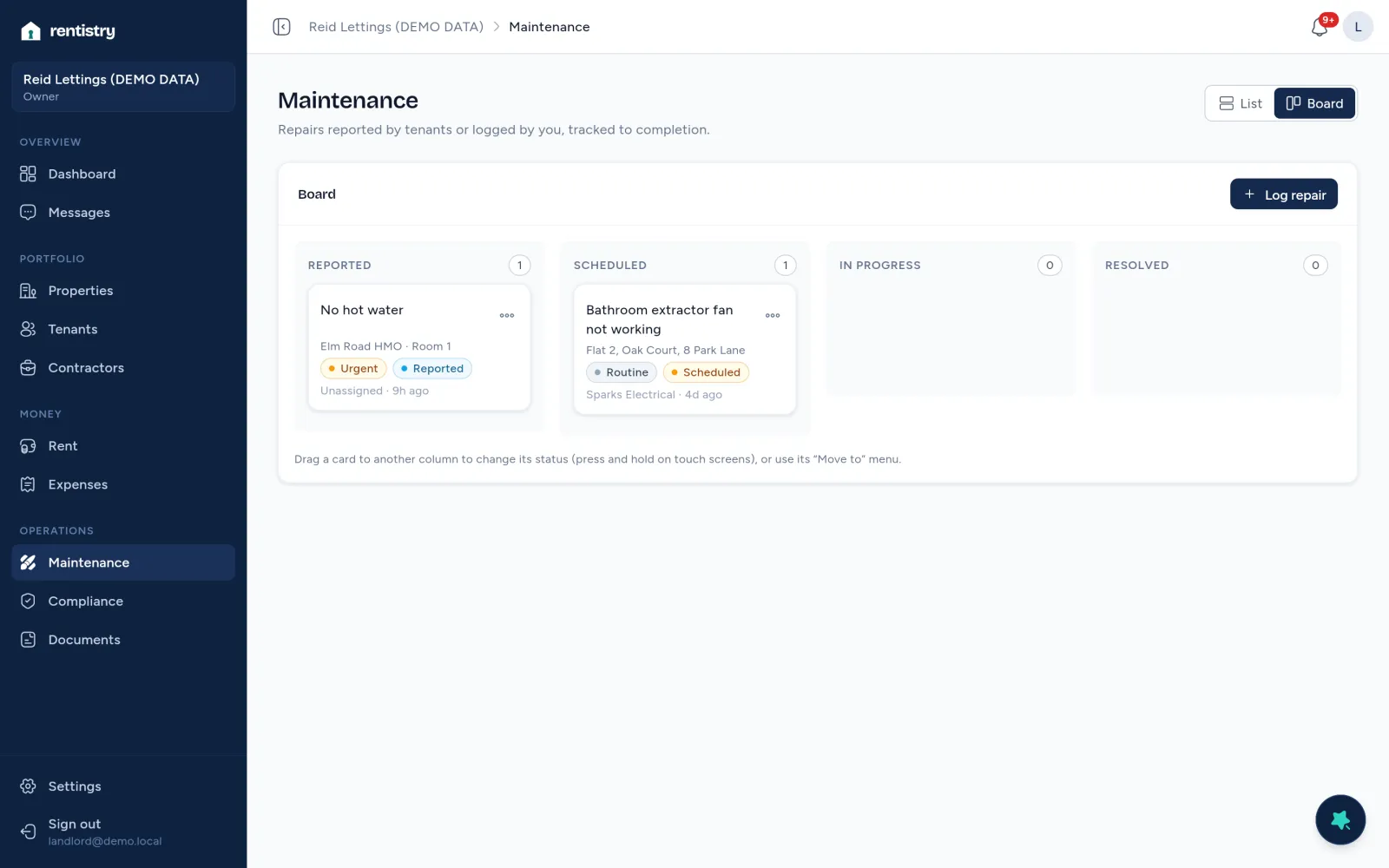This screenshot has height=868, width=1389.
Task: Click the Log repair button
Action: (x=1283, y=194)
